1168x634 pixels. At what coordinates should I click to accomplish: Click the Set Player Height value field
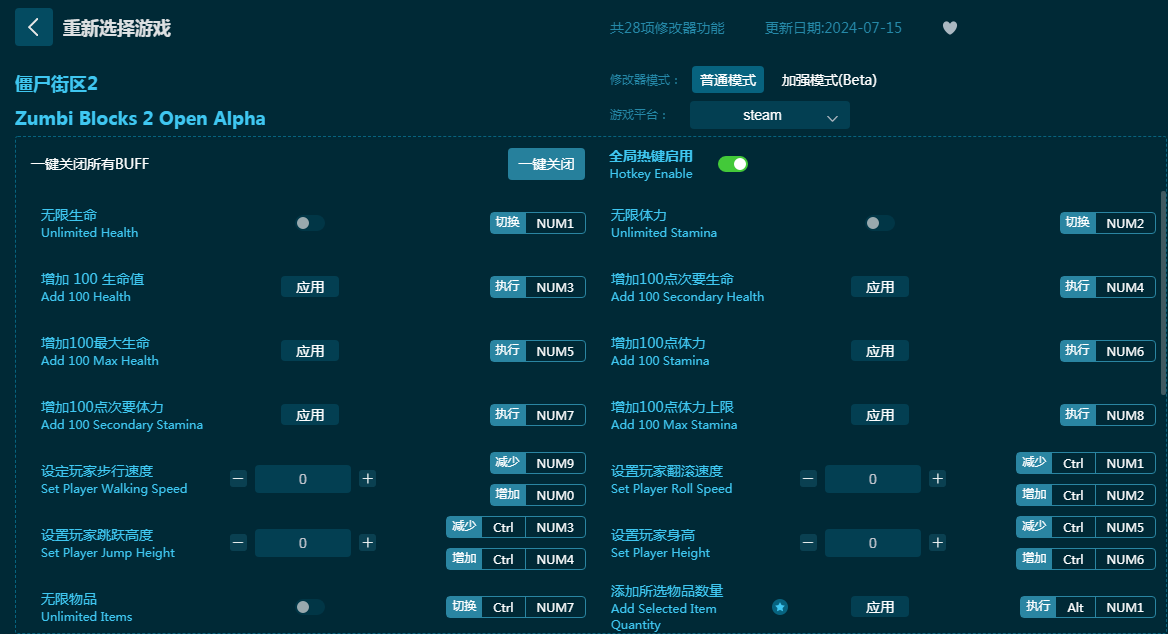coord(872,543)
